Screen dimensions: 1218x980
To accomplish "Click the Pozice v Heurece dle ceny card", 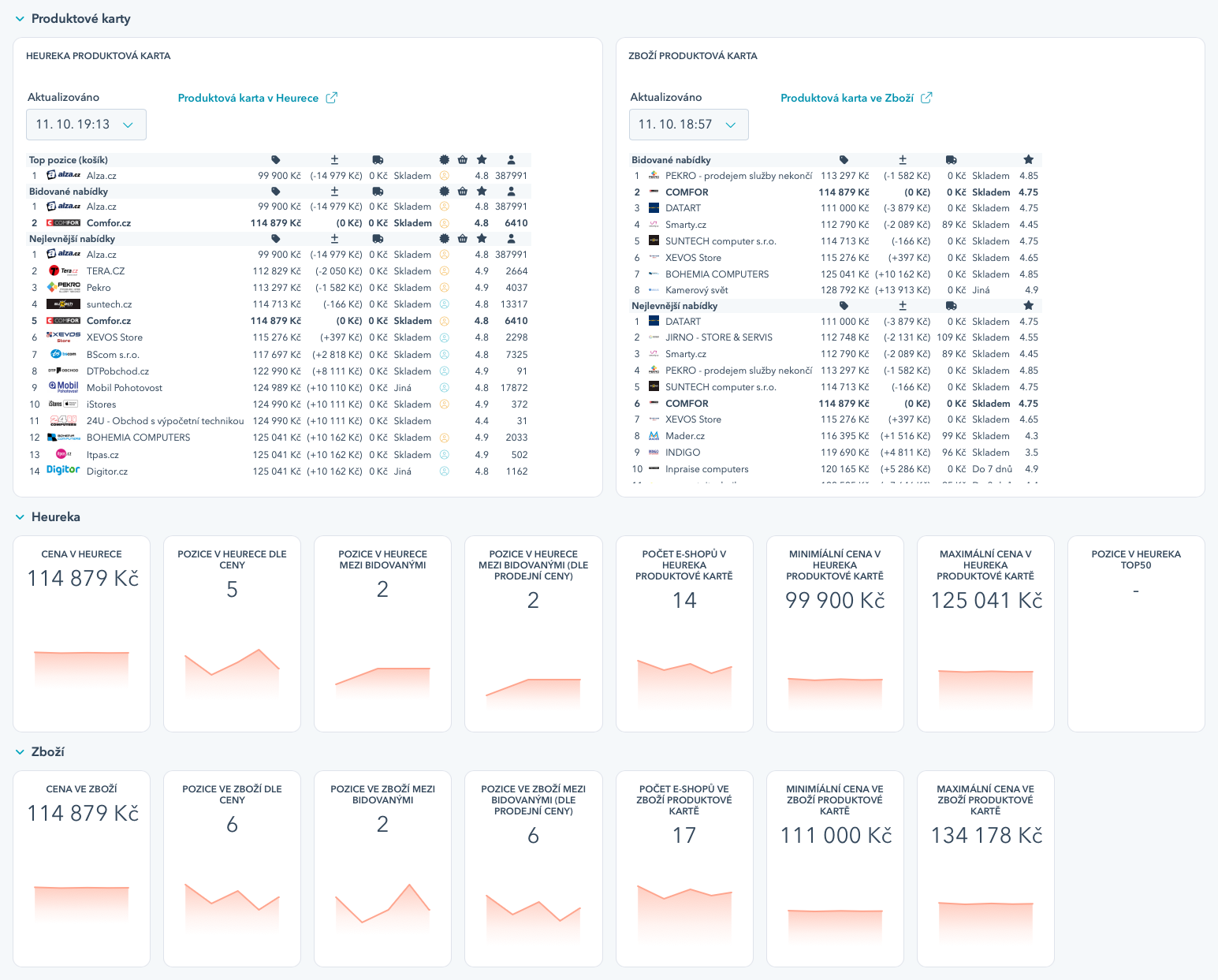I will pyautogui.click(x=232, y=634).
